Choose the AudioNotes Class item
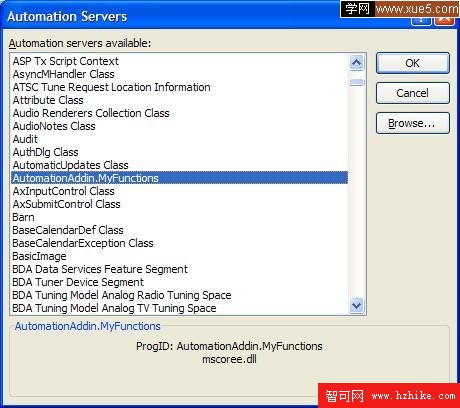460x408 pixels. 54,126
